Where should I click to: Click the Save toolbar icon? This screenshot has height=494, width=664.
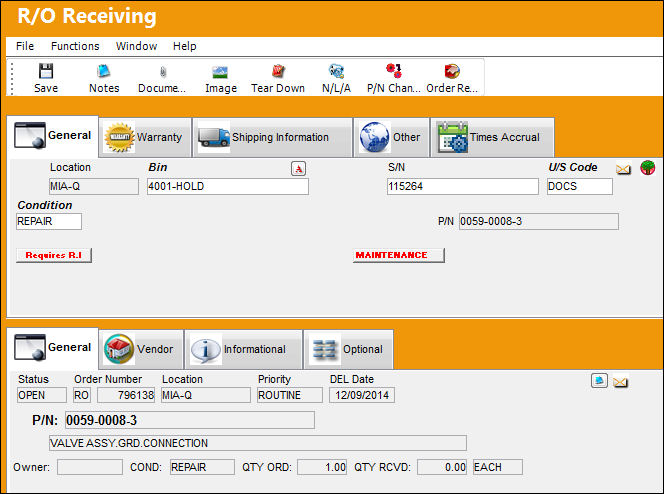tap(46, 71)
